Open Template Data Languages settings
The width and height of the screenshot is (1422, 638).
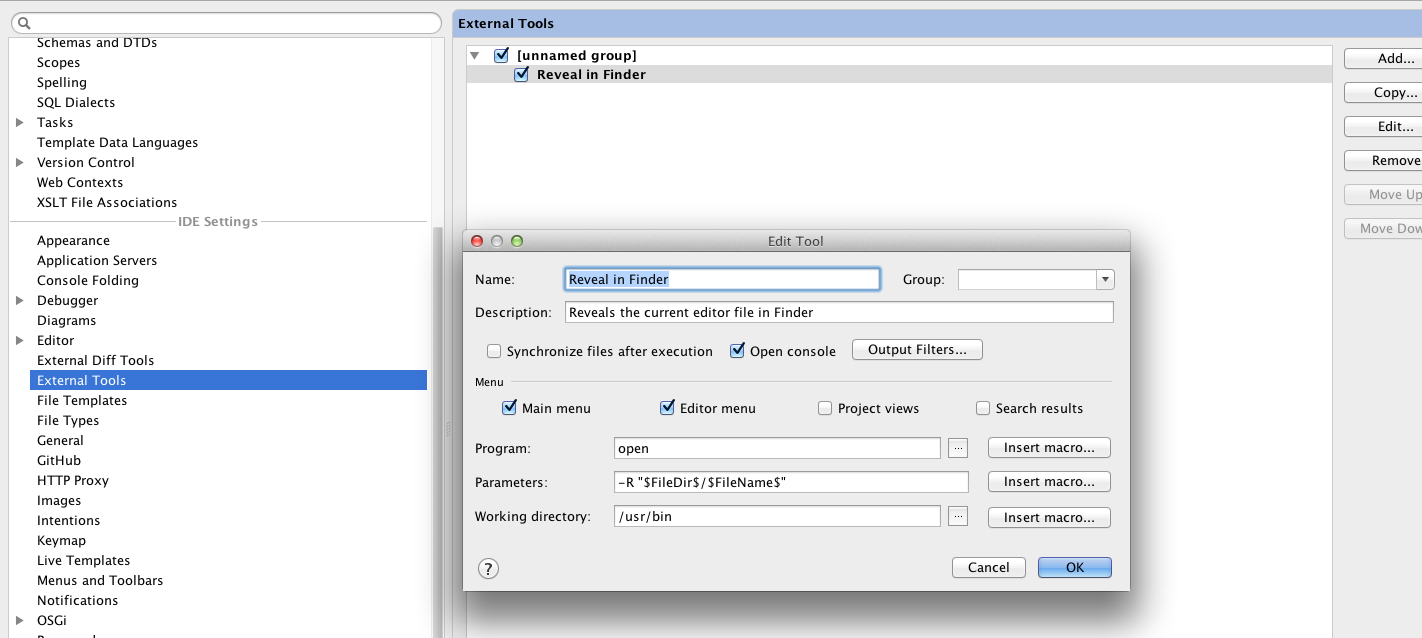click(117, 142)
